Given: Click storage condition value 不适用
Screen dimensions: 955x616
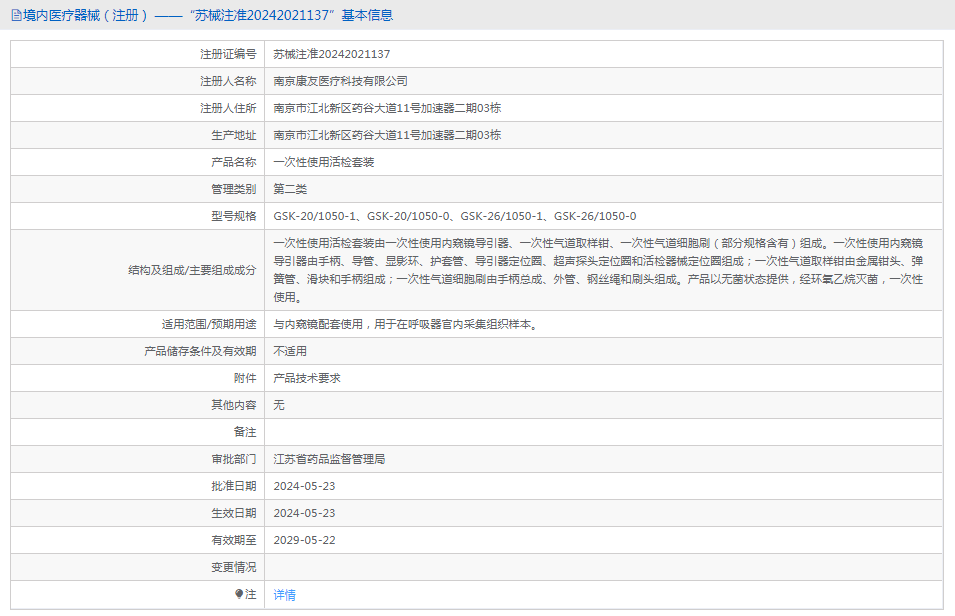Looking at the screenshot, I should pos(290,351).
